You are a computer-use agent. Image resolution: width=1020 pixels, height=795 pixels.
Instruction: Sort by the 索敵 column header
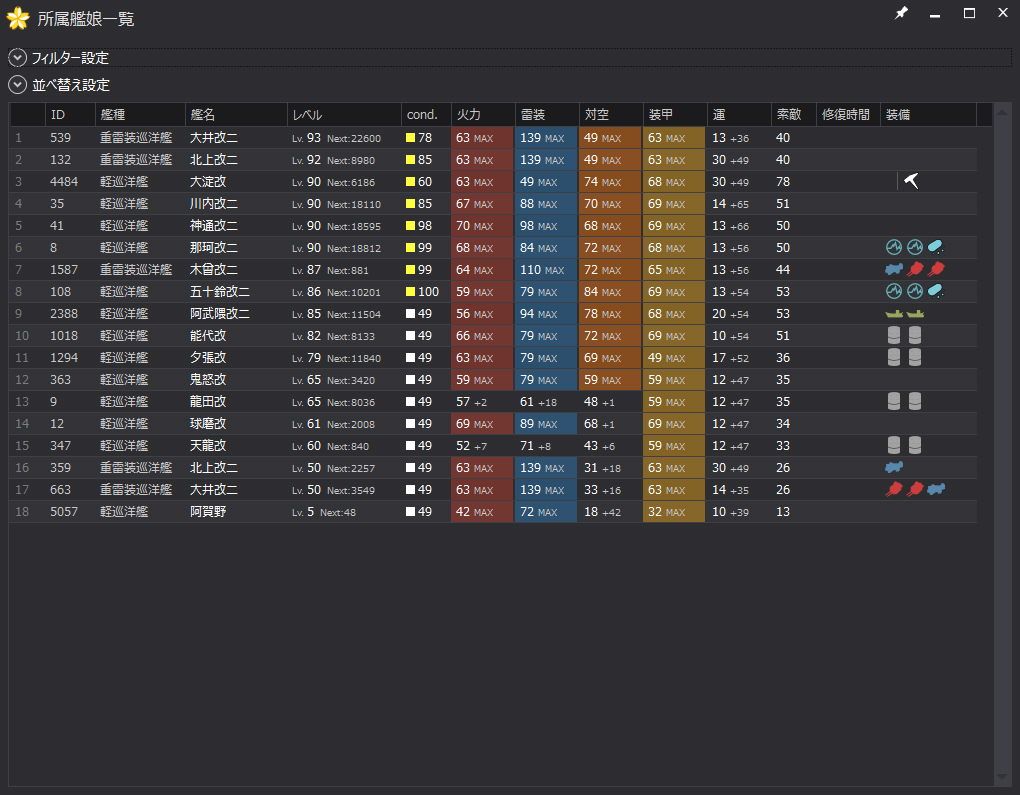click(x=794, y=115)
